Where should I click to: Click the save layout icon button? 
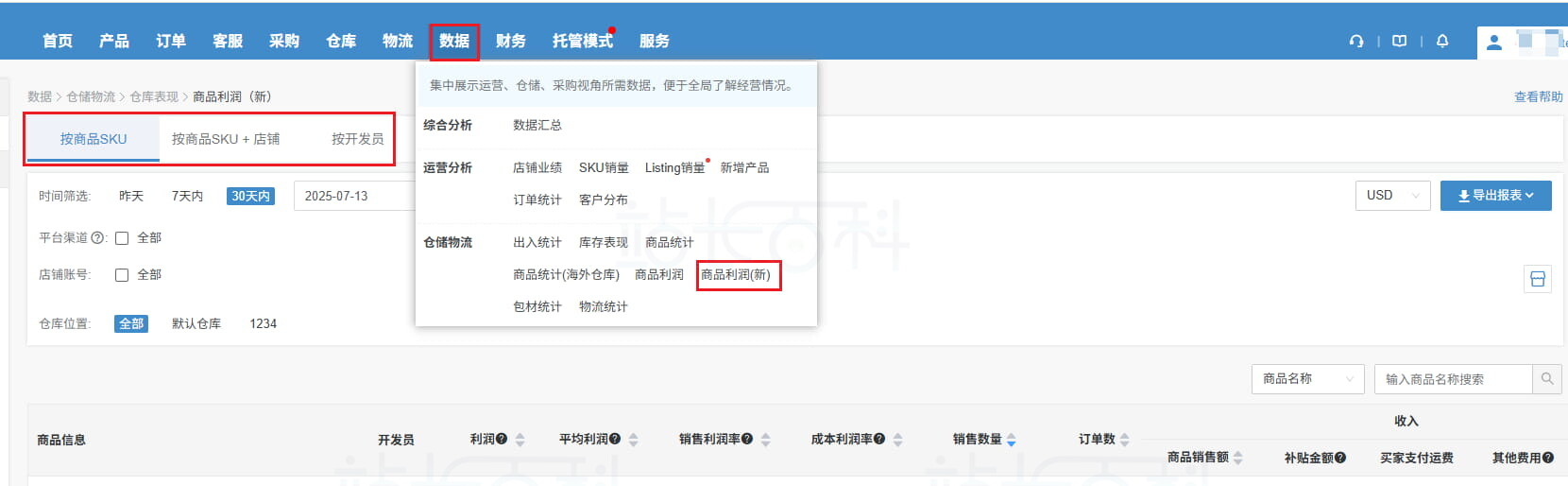[1538, 279]
